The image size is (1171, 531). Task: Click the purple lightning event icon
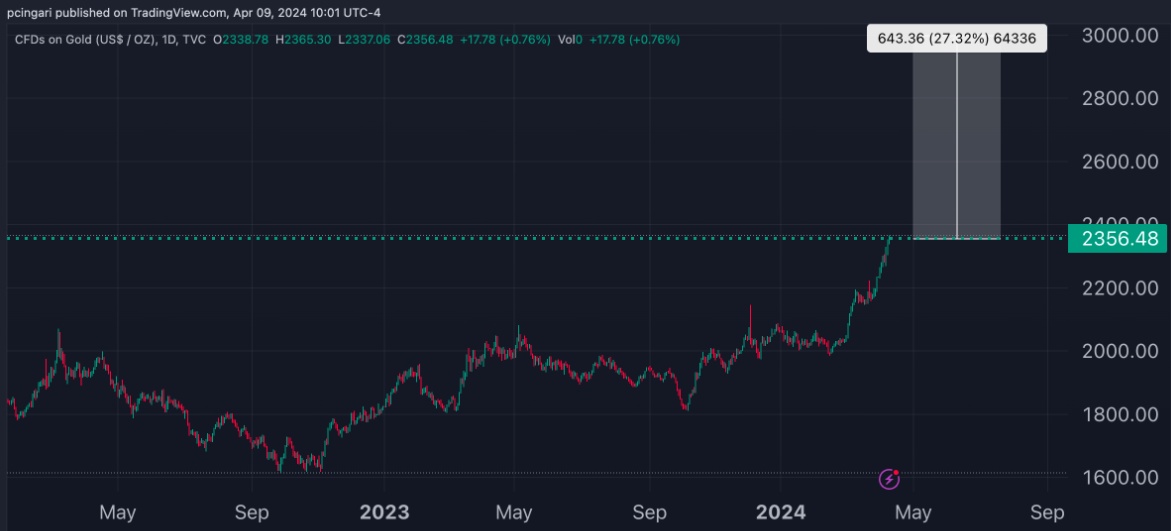[x=889, y=478]
